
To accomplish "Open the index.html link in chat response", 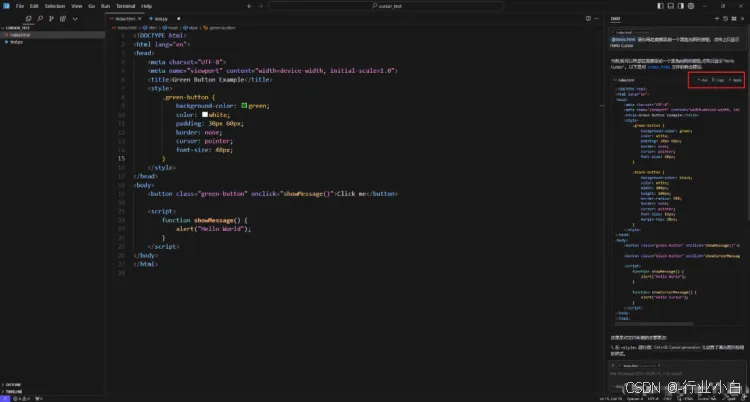I will click(657, 67).
